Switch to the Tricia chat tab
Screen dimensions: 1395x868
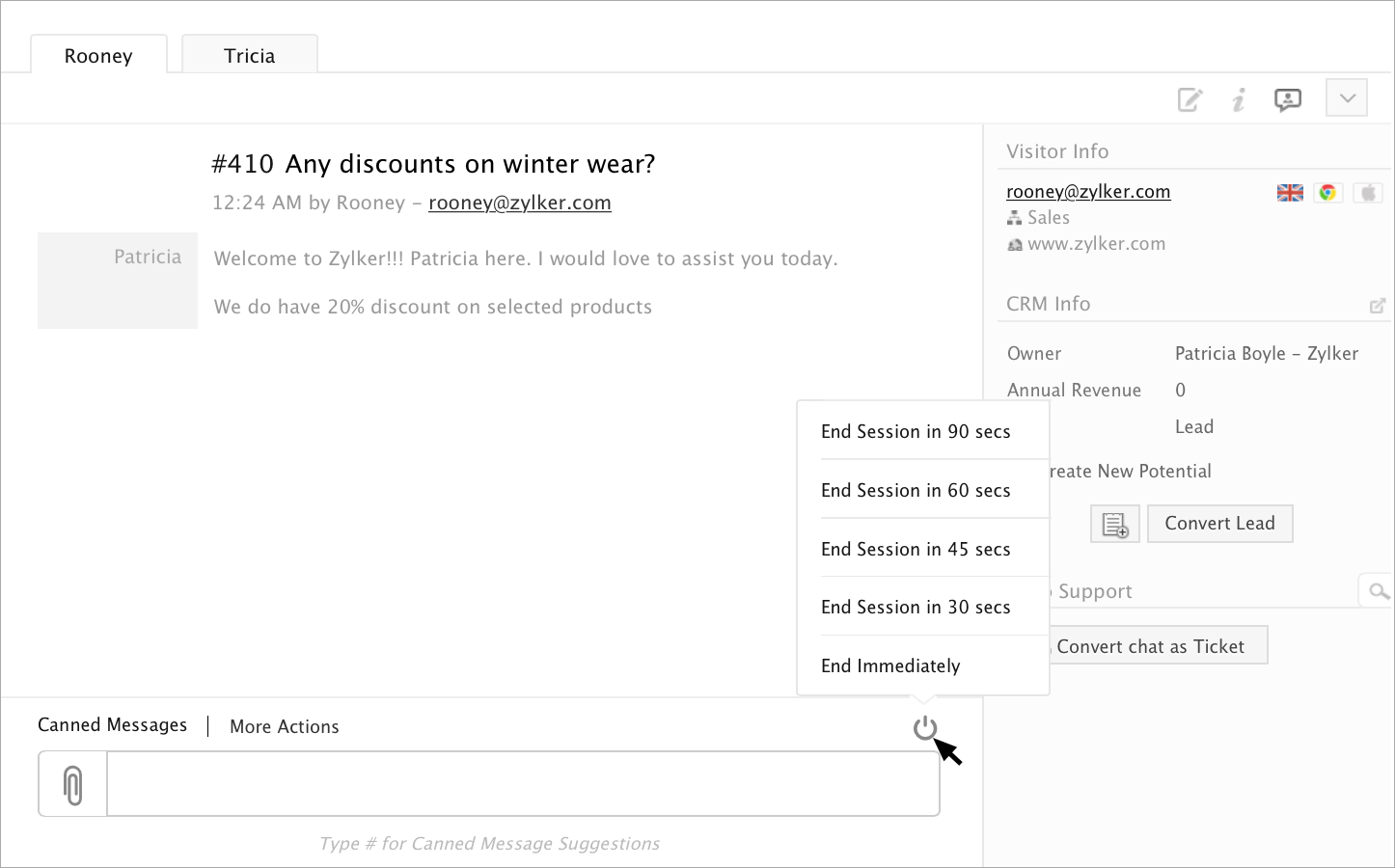250,56
